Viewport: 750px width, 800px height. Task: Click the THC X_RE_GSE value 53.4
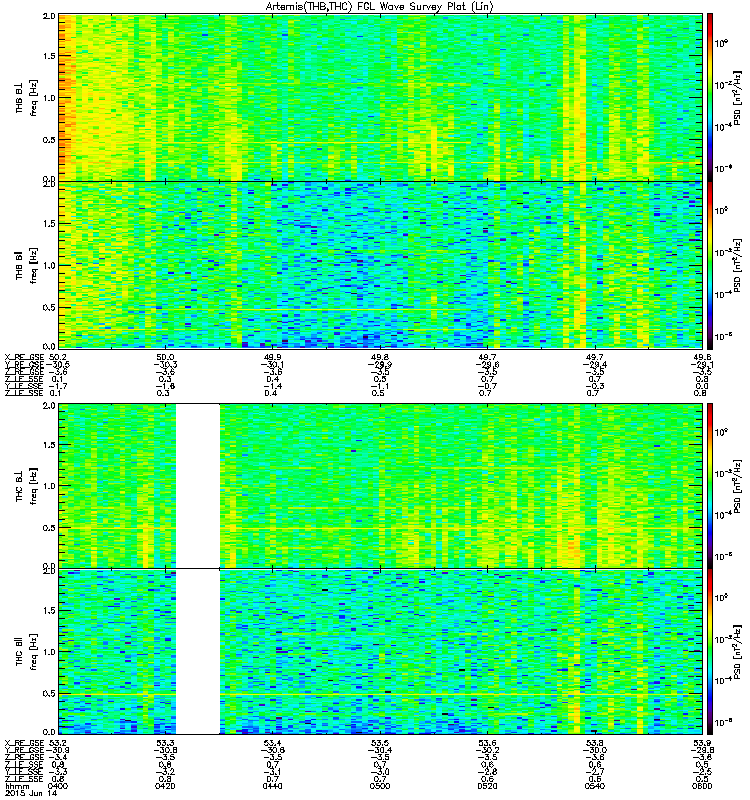click(272, 742)
